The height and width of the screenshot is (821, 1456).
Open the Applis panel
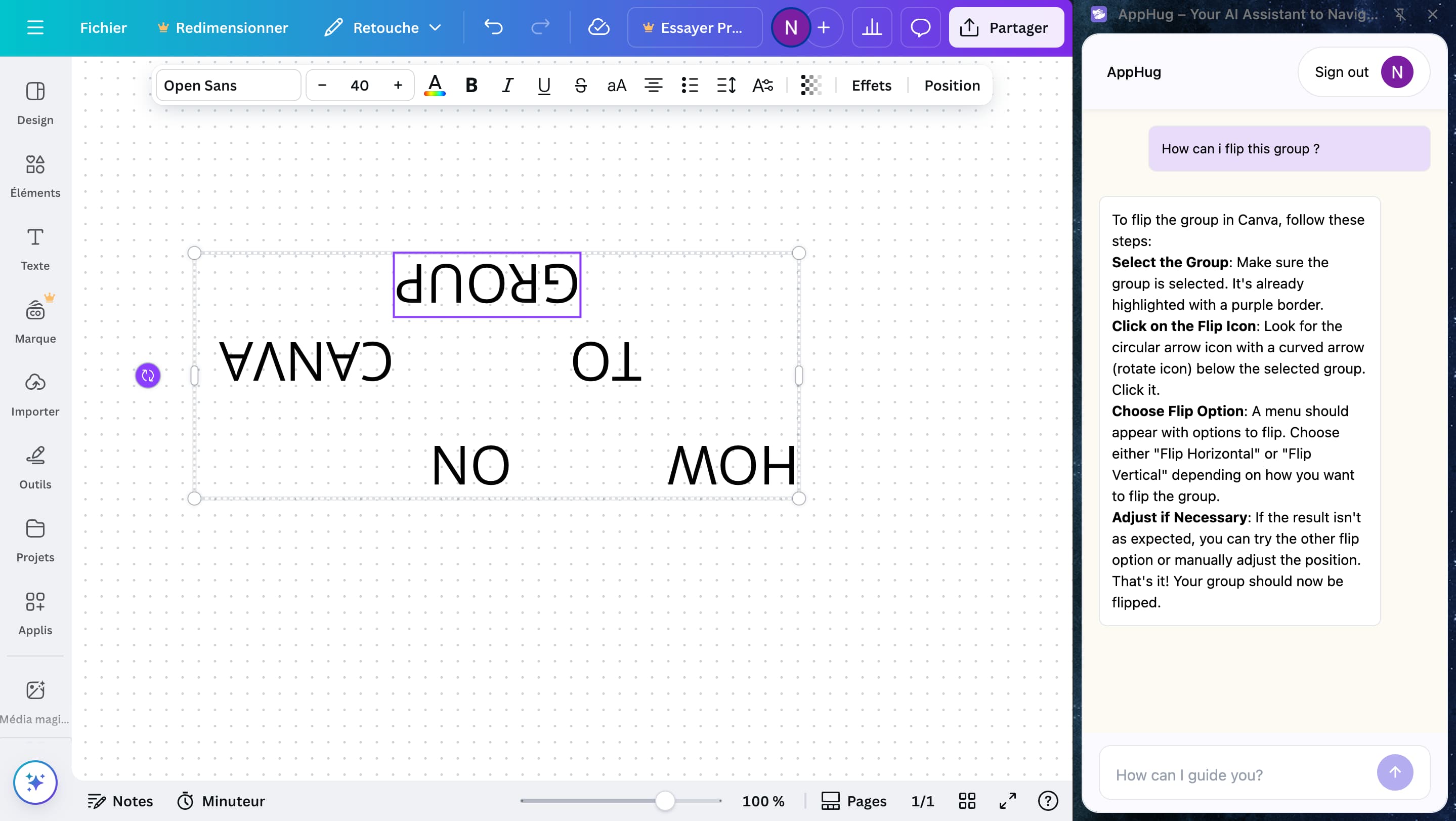(35, 613)
